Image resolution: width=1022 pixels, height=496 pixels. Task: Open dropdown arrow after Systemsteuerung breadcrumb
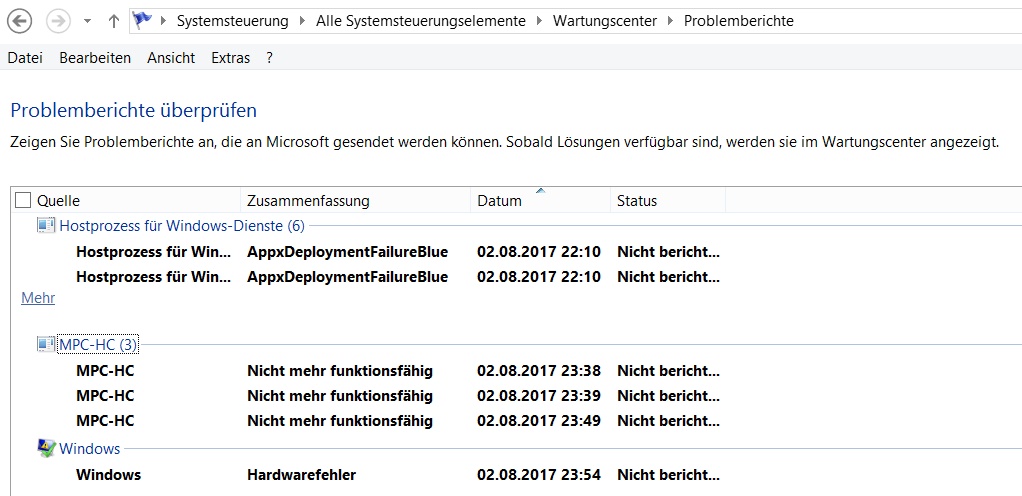302,22
